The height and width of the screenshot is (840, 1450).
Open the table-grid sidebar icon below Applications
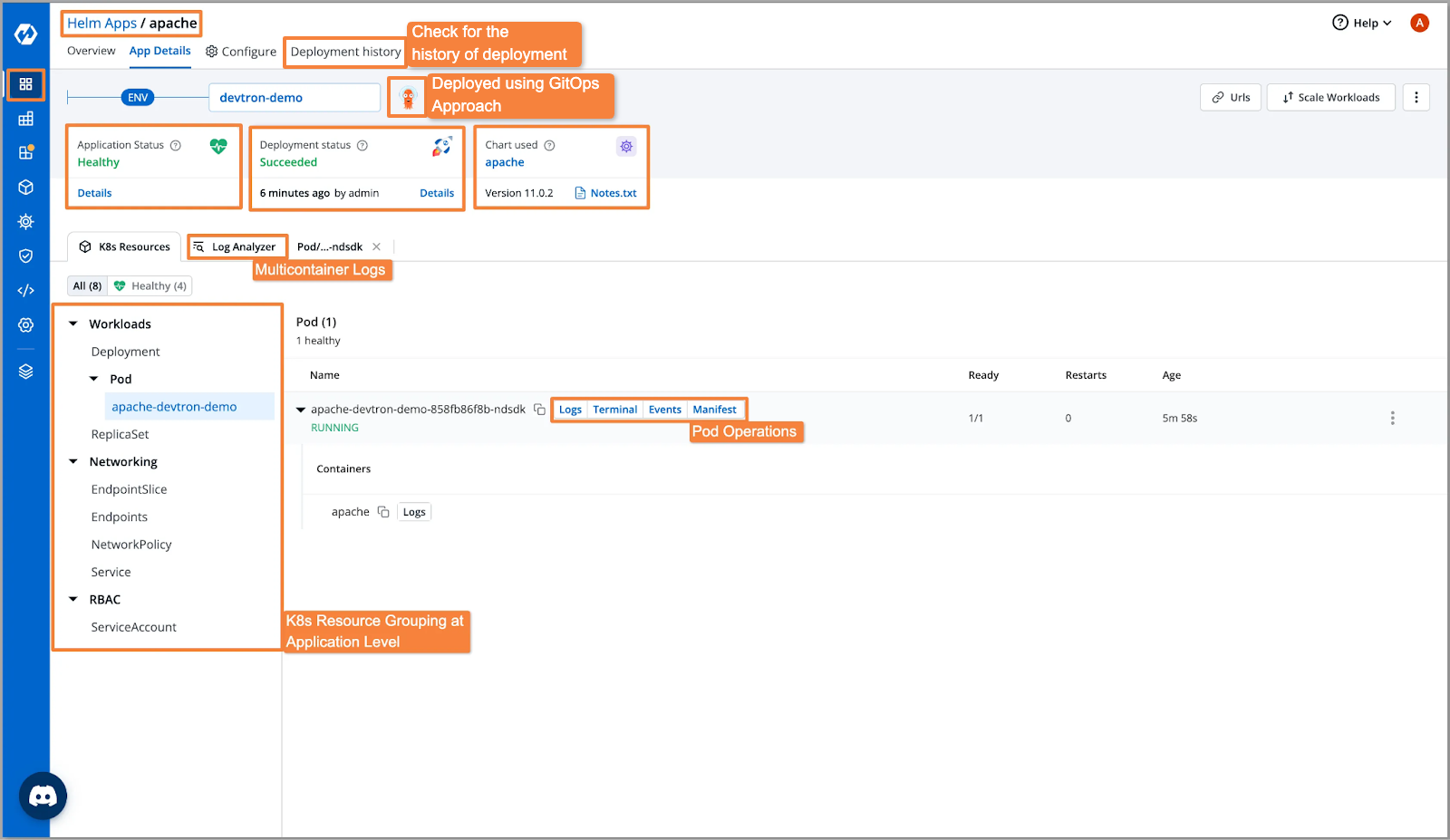25,119
